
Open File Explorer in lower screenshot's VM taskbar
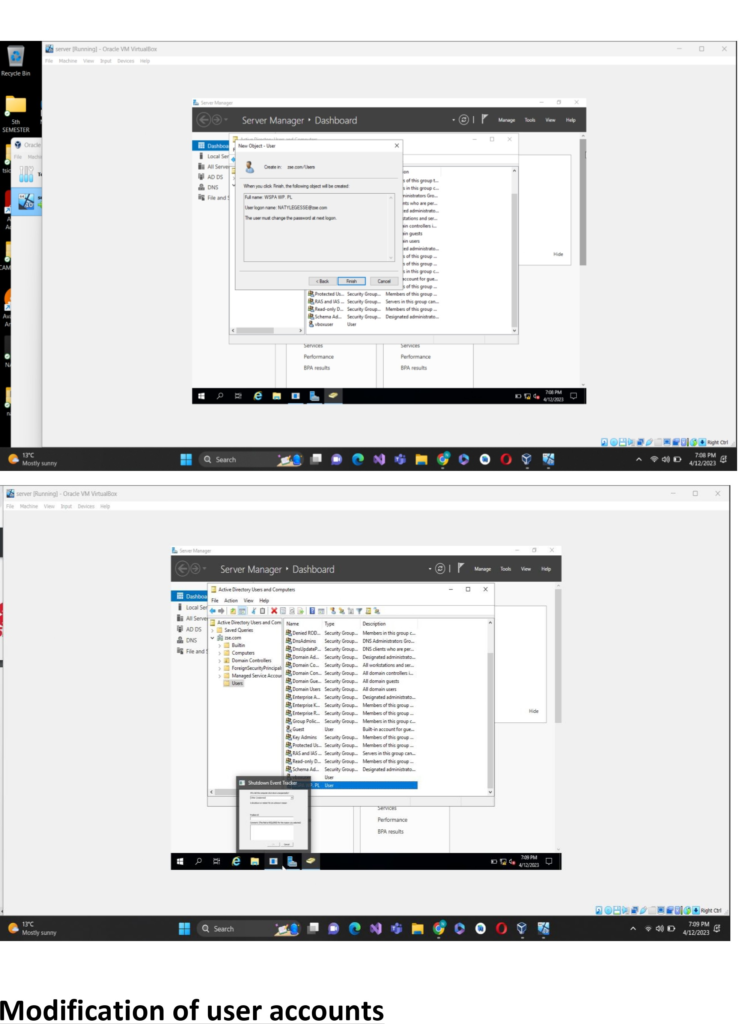click(x=255, y=861)
